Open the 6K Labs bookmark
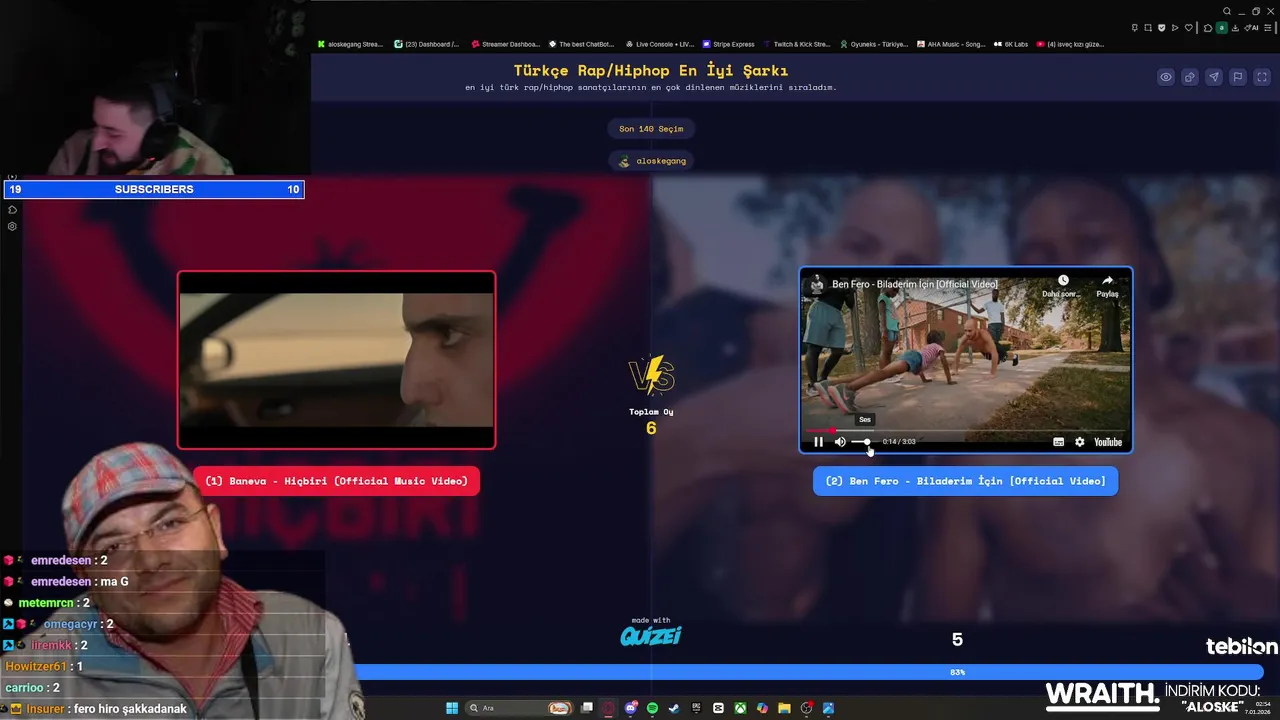The height and width of the screenshot is (720, 1280). pyautogui.click(x=1012, y=44)
